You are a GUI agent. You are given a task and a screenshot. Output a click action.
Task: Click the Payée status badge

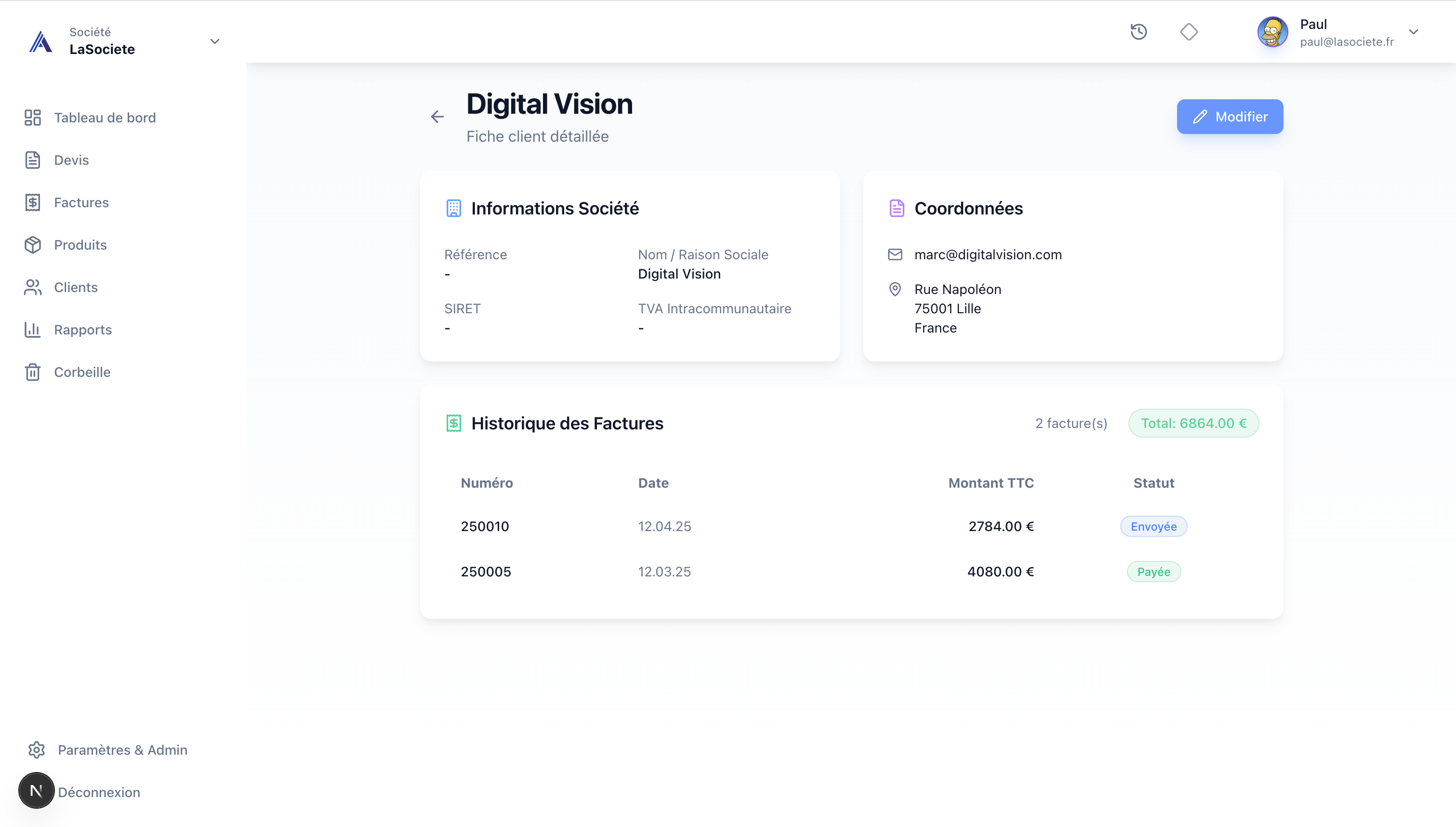[x=1153, y=572]
